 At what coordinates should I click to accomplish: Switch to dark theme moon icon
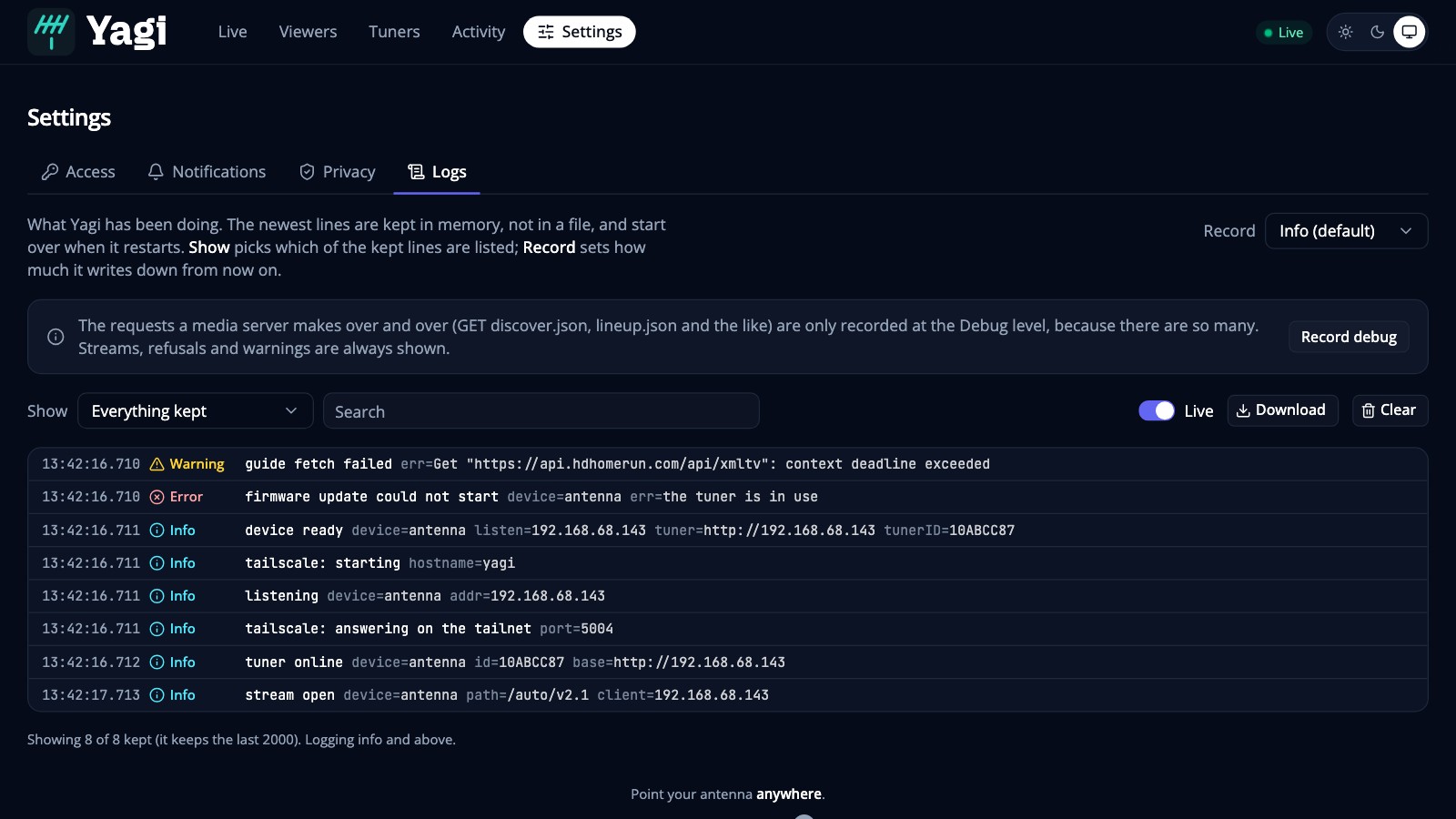[x=1378, y=32]
